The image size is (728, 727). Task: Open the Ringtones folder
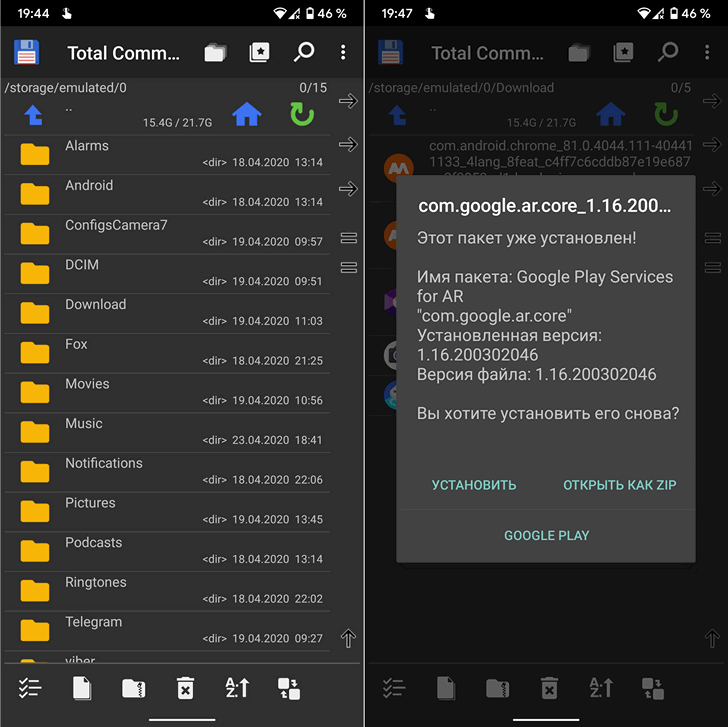[167, 591]
